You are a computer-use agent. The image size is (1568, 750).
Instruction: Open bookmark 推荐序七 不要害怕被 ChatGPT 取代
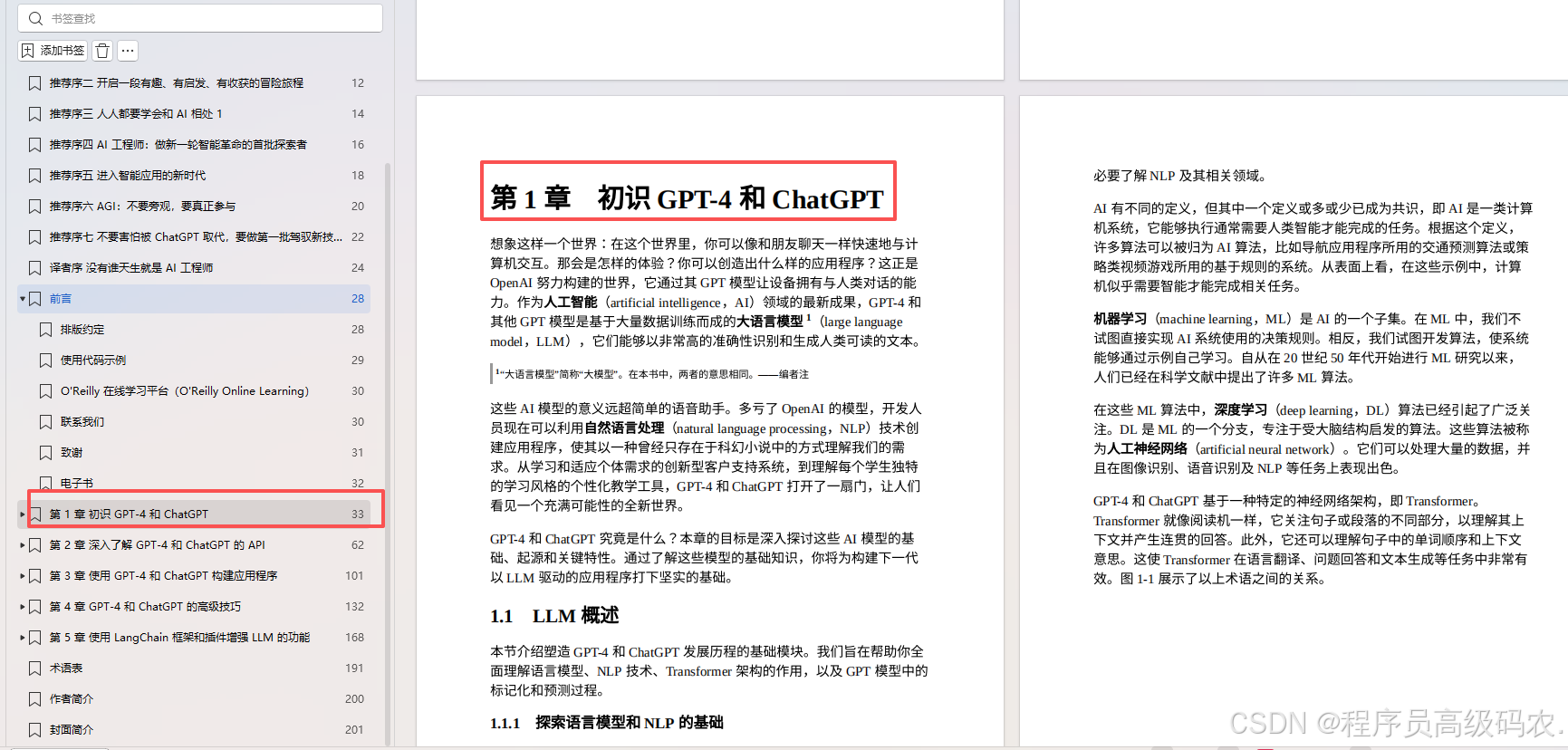click(196, 237)
